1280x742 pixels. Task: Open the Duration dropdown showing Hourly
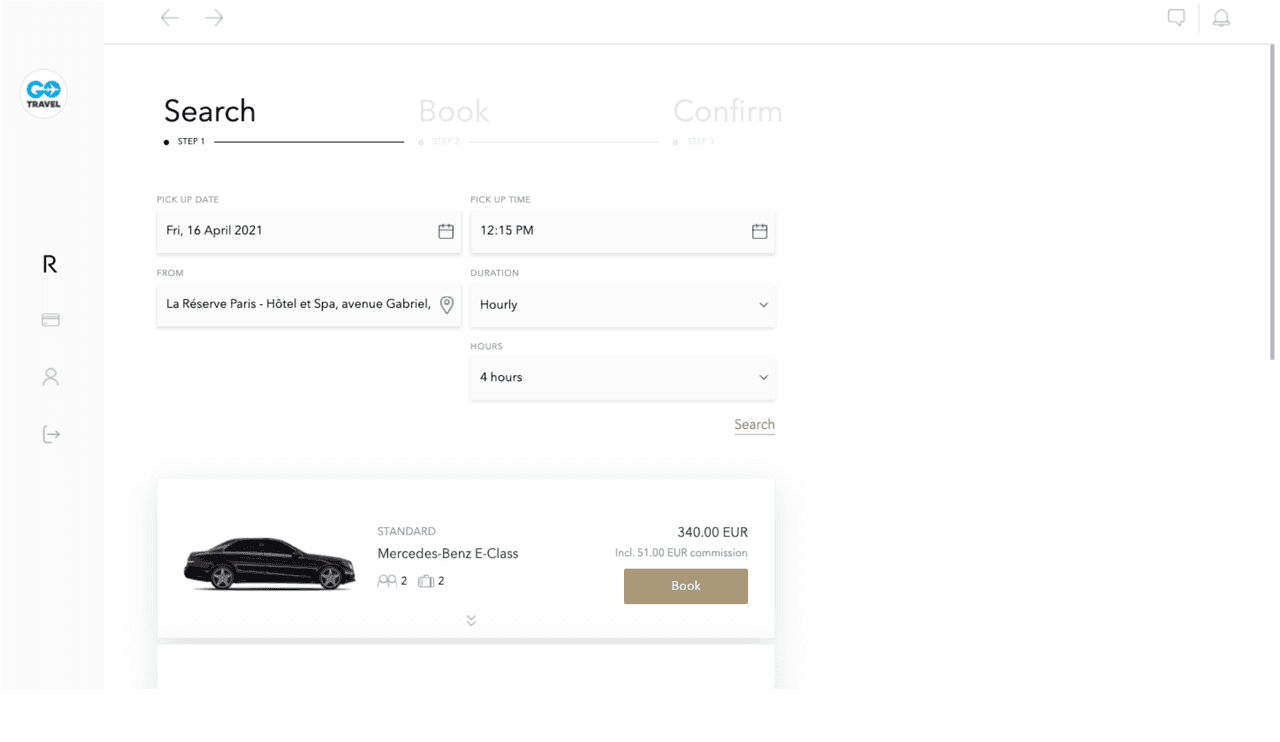click(x=622, y=305)
